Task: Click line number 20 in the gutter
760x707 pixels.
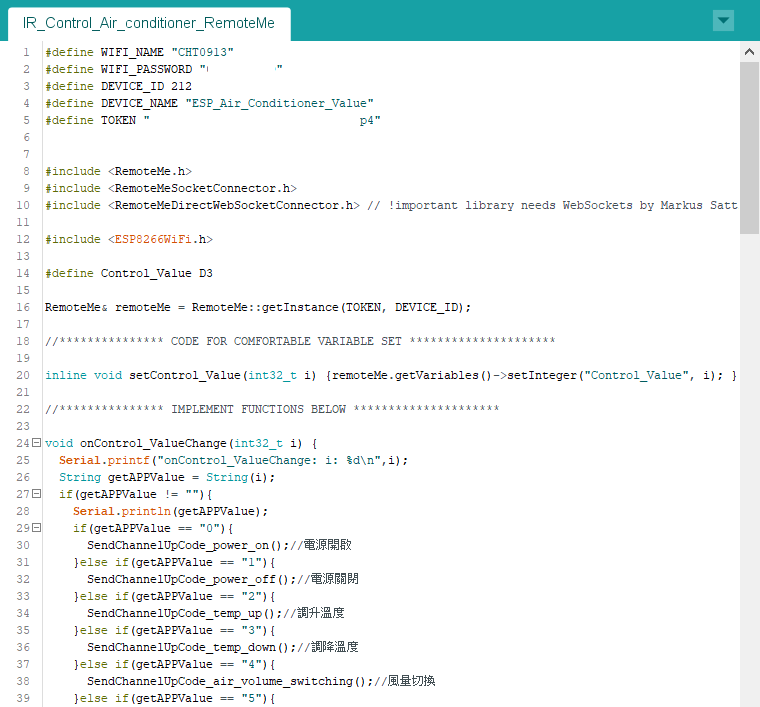Action: pos(22,375)
